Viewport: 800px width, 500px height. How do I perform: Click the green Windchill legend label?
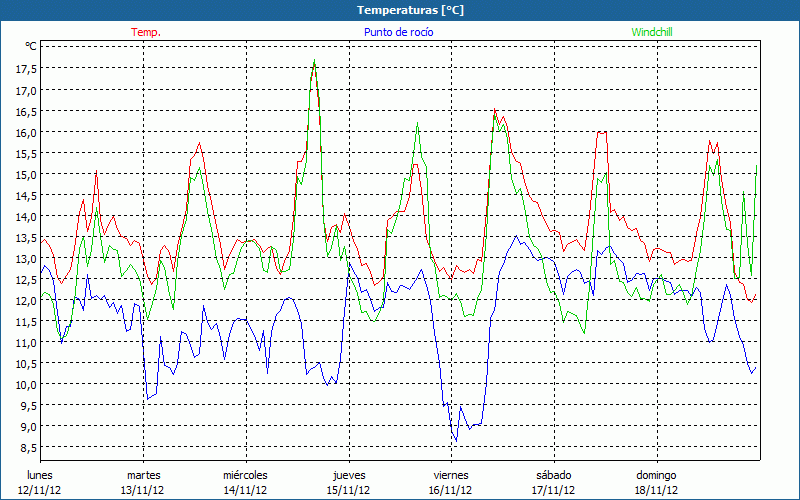[654, 32]
